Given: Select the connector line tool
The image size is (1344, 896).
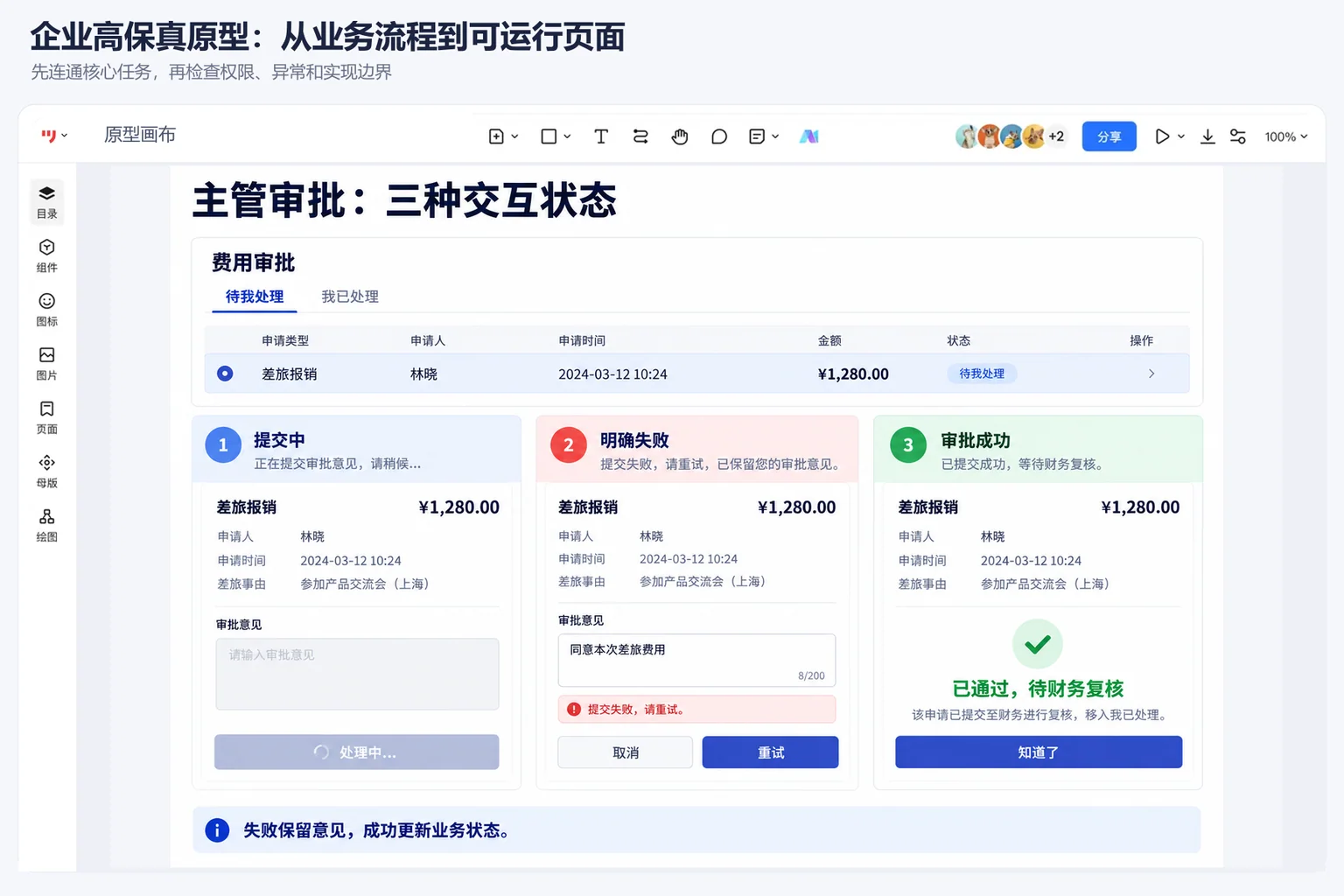Looking at the screenshot, I should point(640,136).
